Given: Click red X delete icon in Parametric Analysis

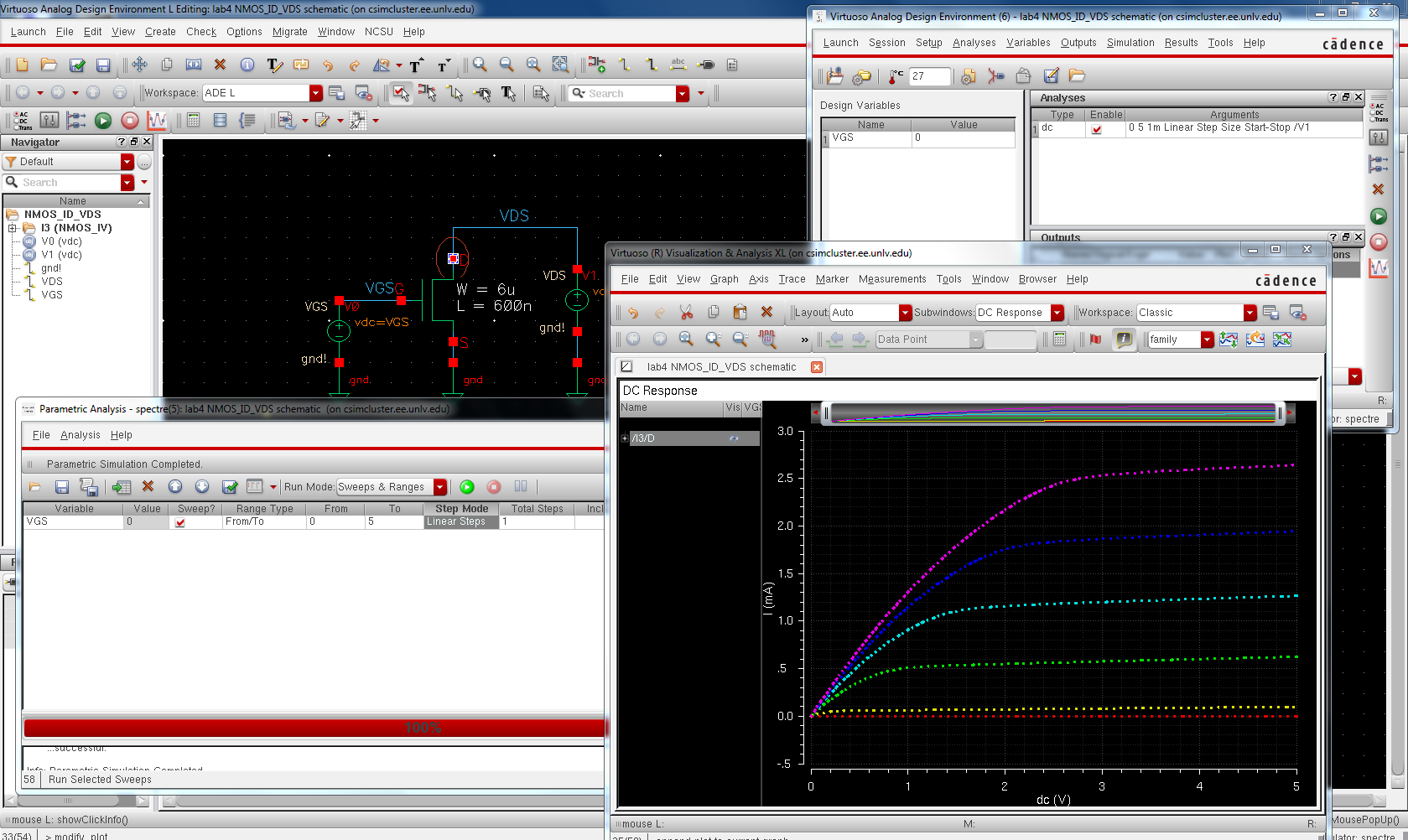Looking at the screenshot, I should tap(148, 487).
